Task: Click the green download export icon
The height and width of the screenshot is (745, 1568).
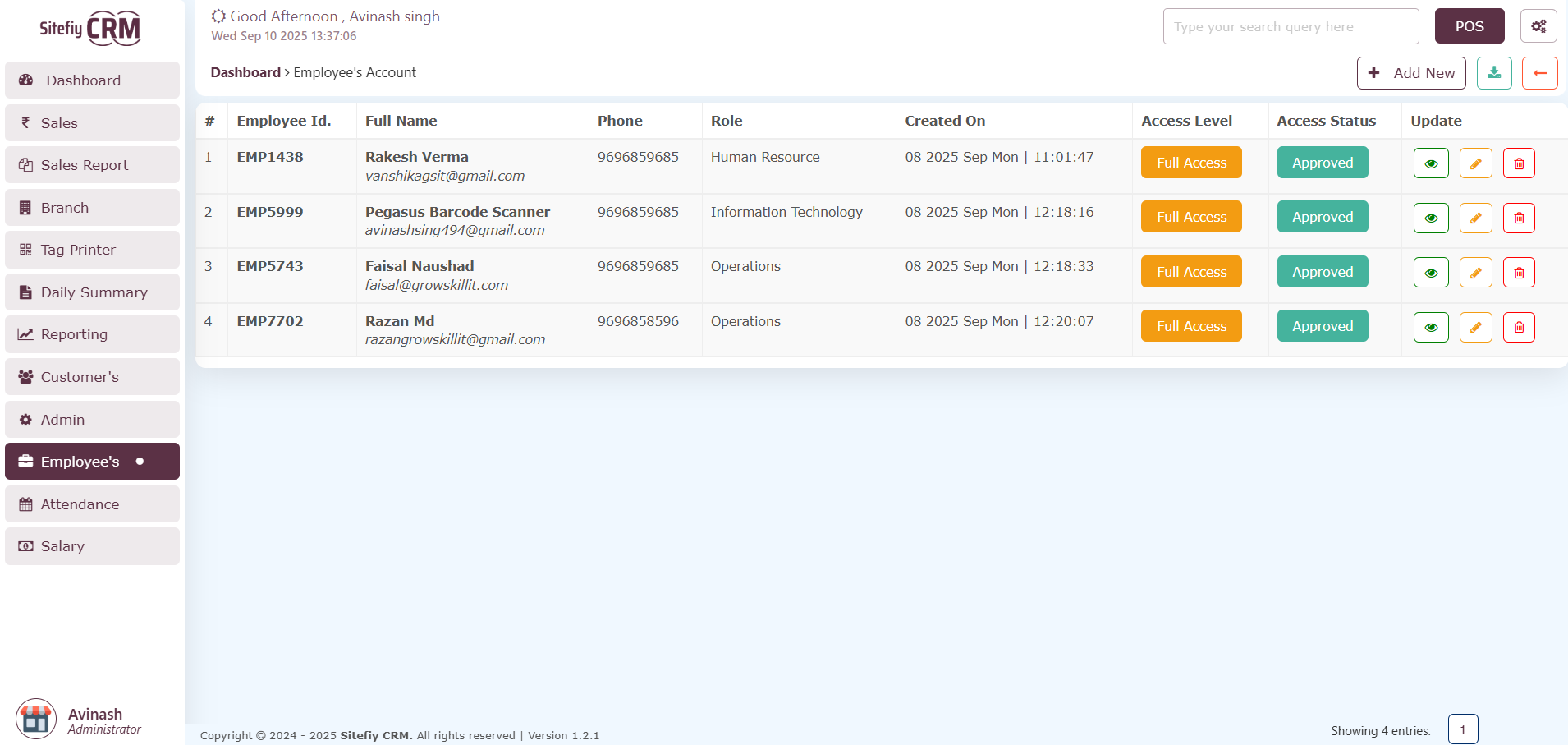Action: 1494,73
